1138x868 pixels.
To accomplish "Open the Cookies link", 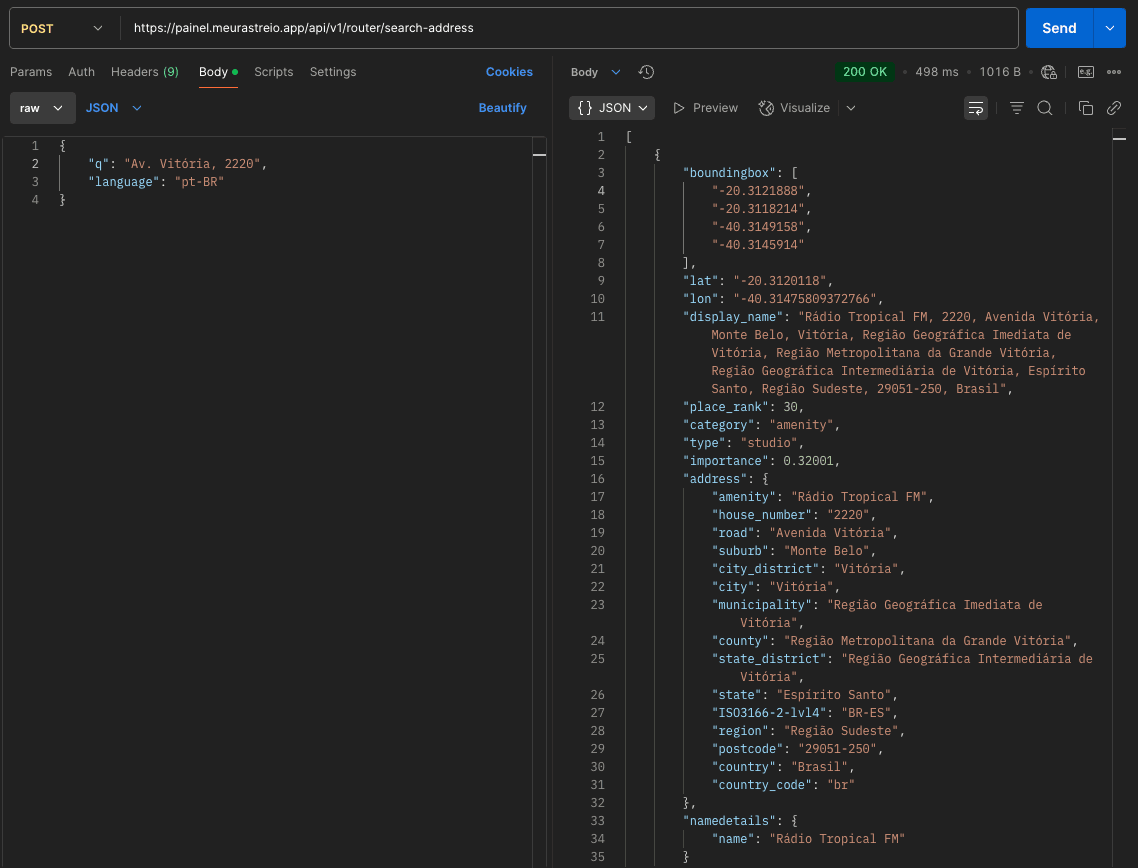I will coord(509,72).
